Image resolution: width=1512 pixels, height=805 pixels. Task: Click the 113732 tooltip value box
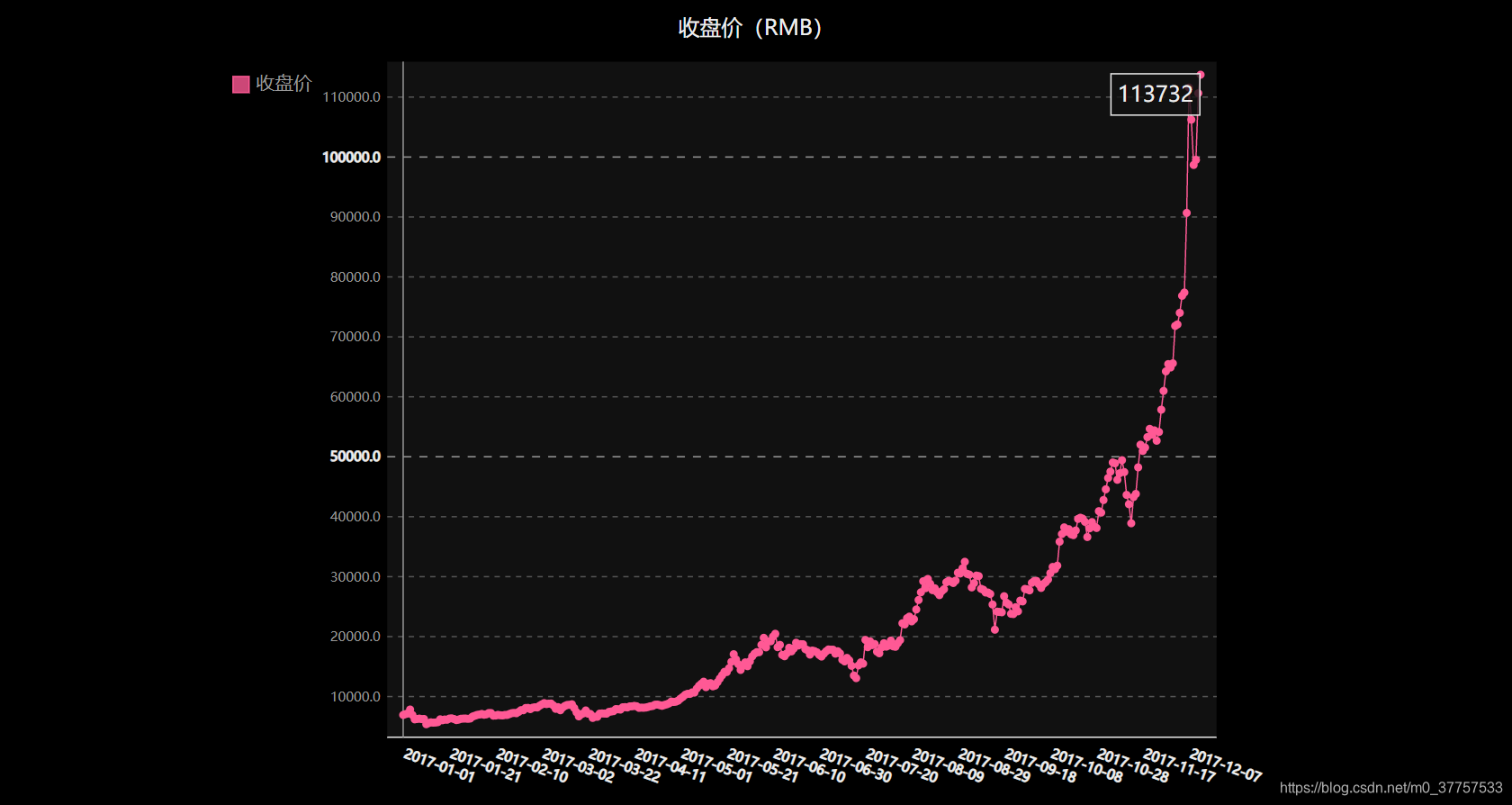click(1156, 95)
